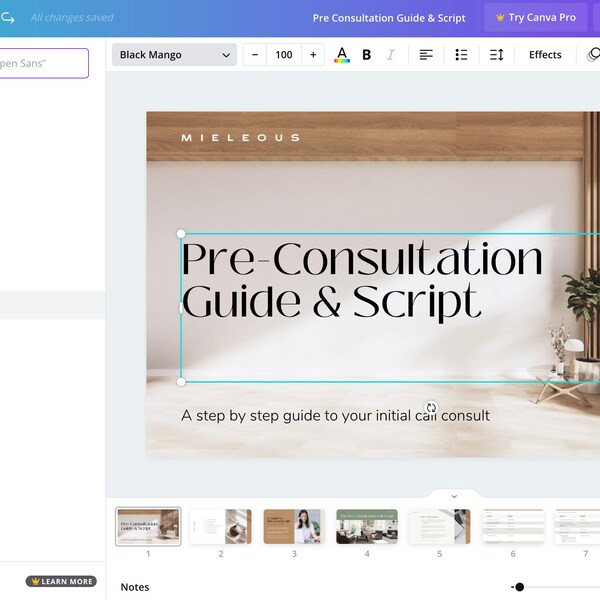
Task: Decrease font size with minus button
Action: tap(255, 55)
